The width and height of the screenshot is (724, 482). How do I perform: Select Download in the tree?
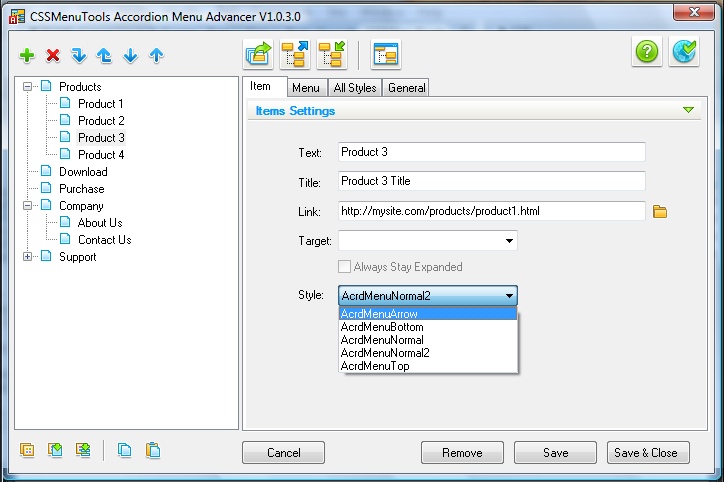coord(83,172)
